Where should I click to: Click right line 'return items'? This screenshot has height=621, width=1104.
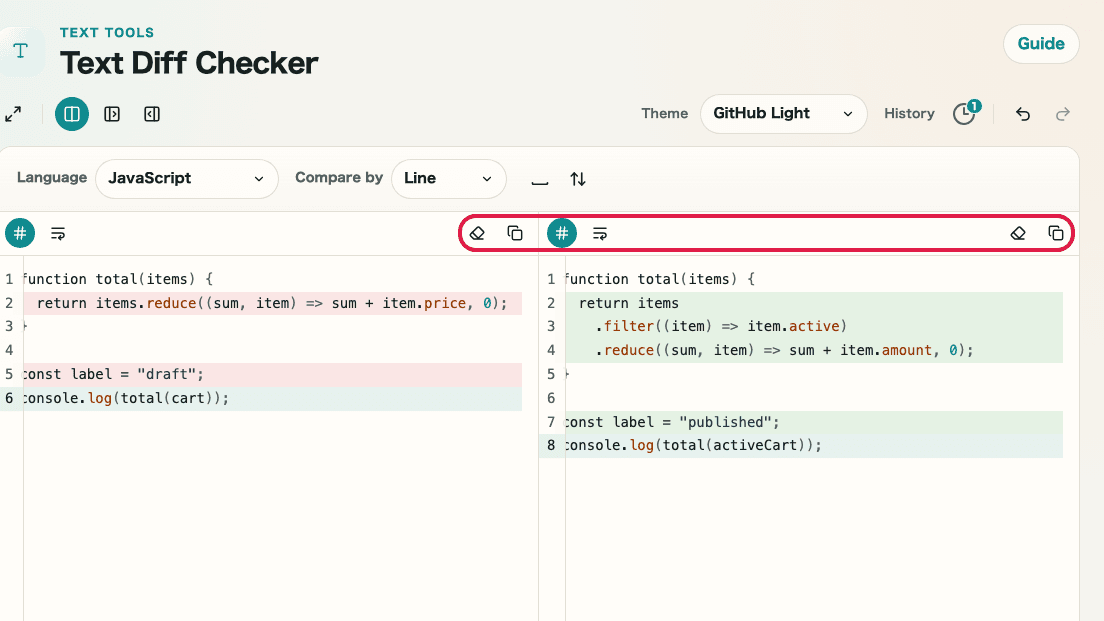coord(814,303)
